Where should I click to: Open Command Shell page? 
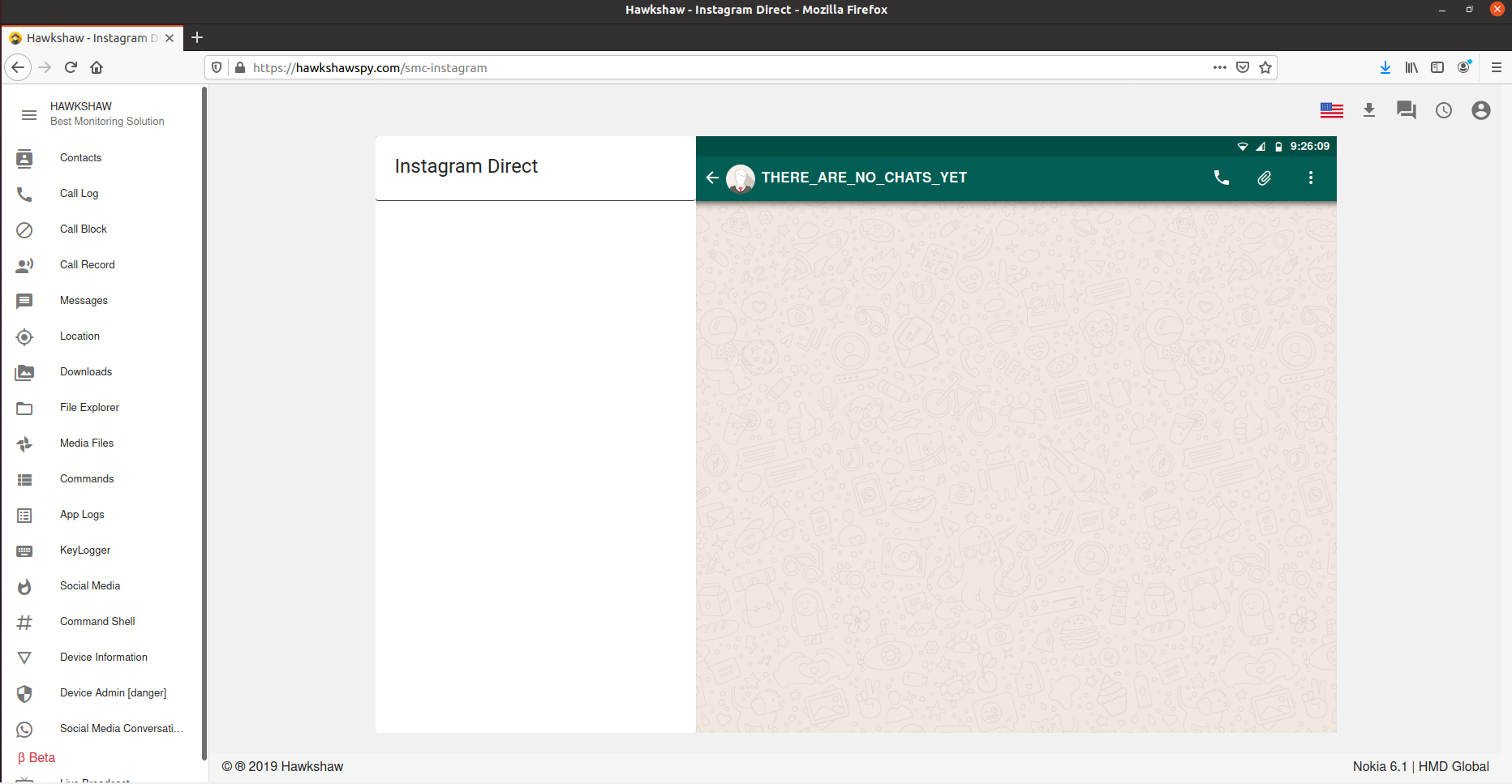pyautogui.click(x=97, y=622)
